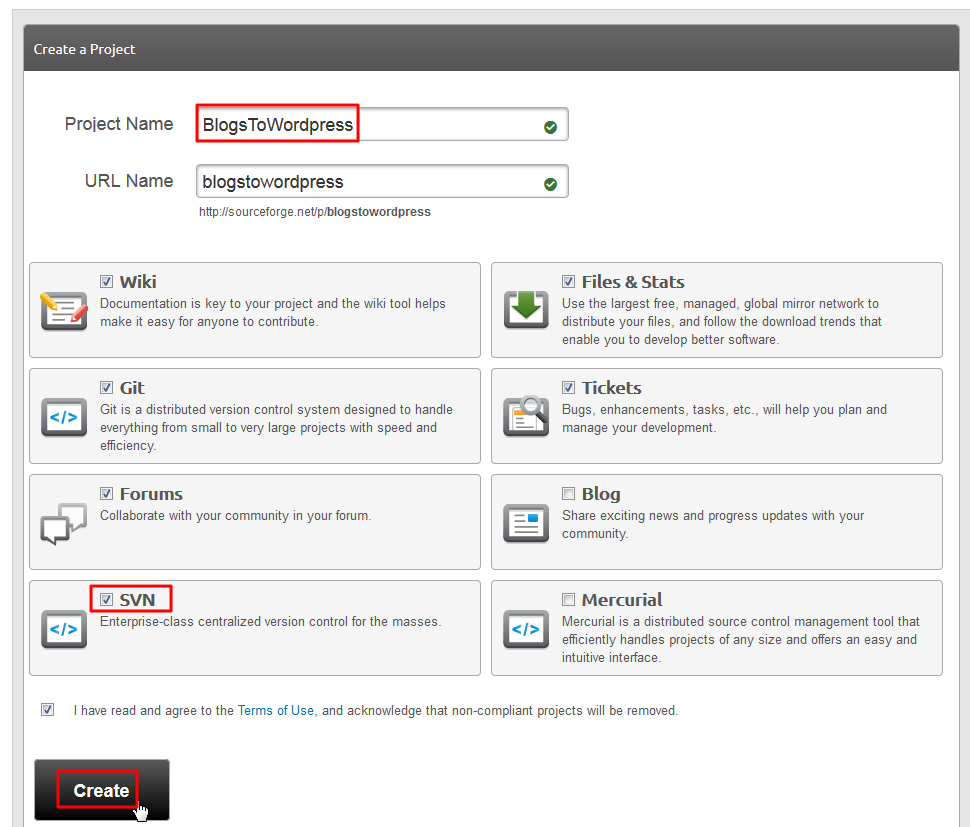This screenshot has width=970, height=827.
Task: Uncheck the Files & Stats checkbox
Action: coord(569,281)
